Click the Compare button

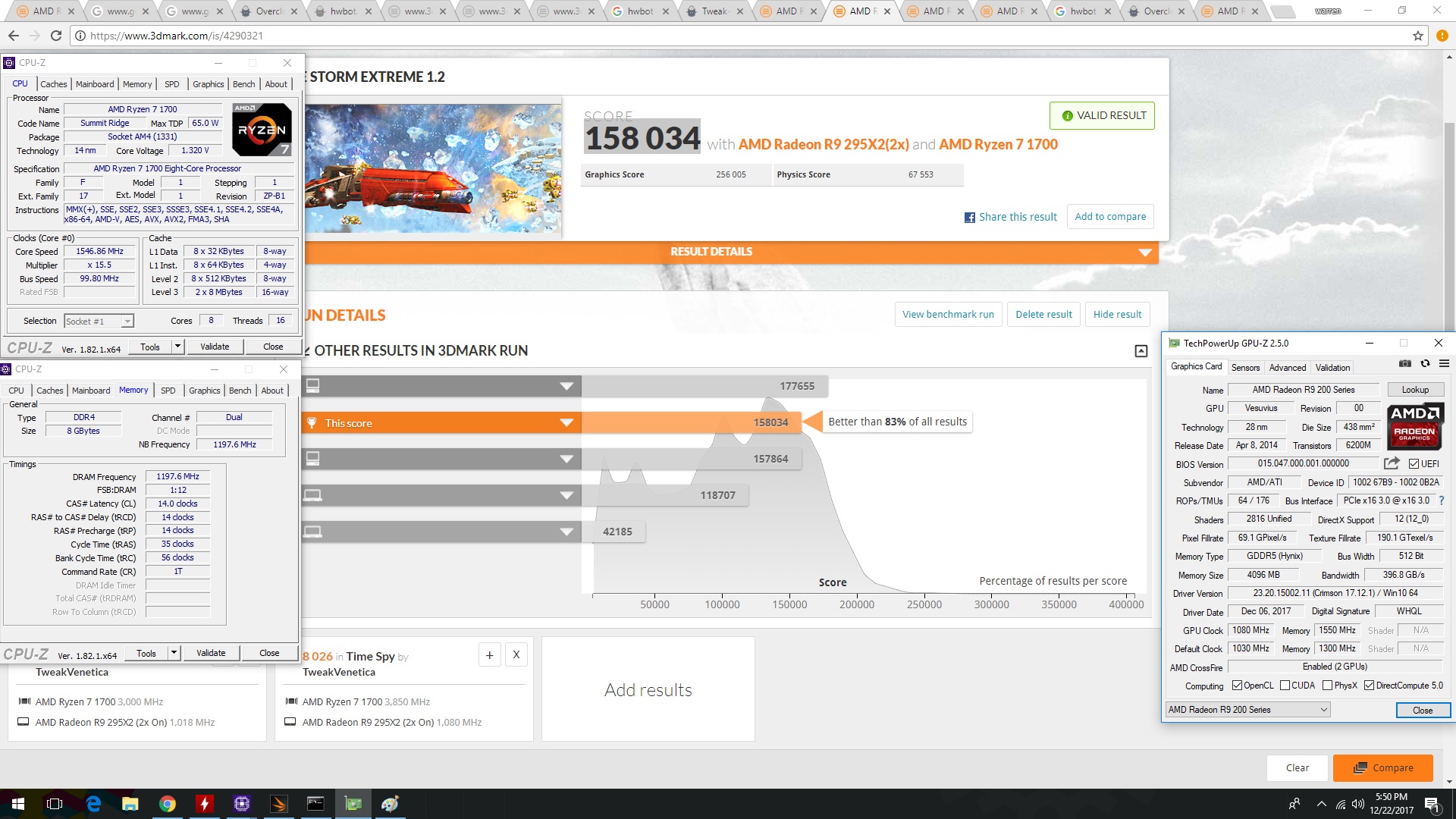1383,768
